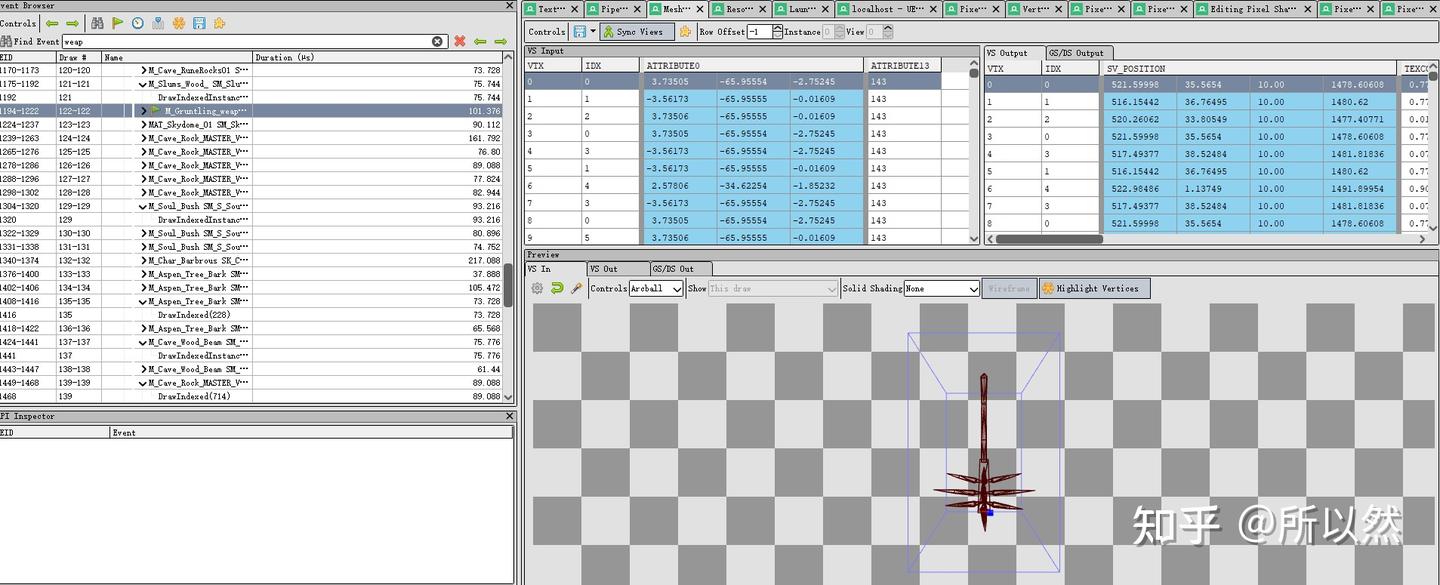Screen dimensions: 1440x585
Task: Open preview options with the gear icon
Action: click(x=536, y=288)
